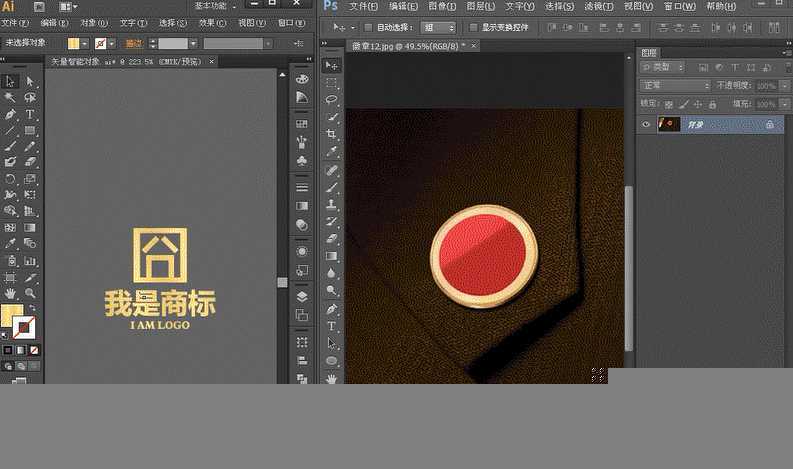The image size is (793, 469).
Task: Select the Illustrator Line Segment tool
Action: pos(10,130)
